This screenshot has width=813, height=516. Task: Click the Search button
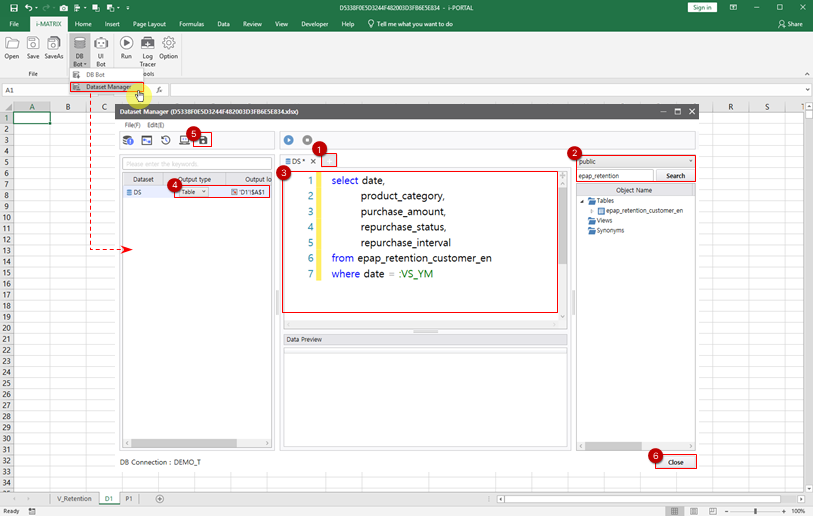[x=676, y=176]
